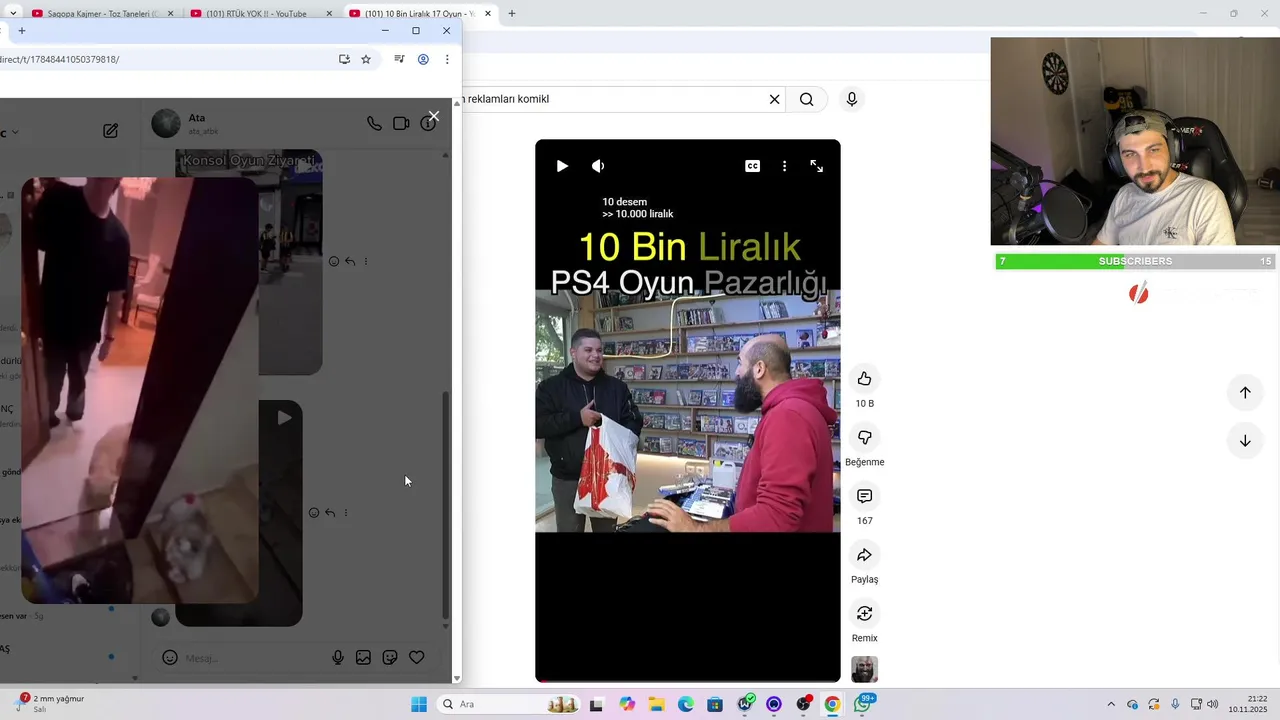Go to next Short with down arrow

coord(1245,441)
